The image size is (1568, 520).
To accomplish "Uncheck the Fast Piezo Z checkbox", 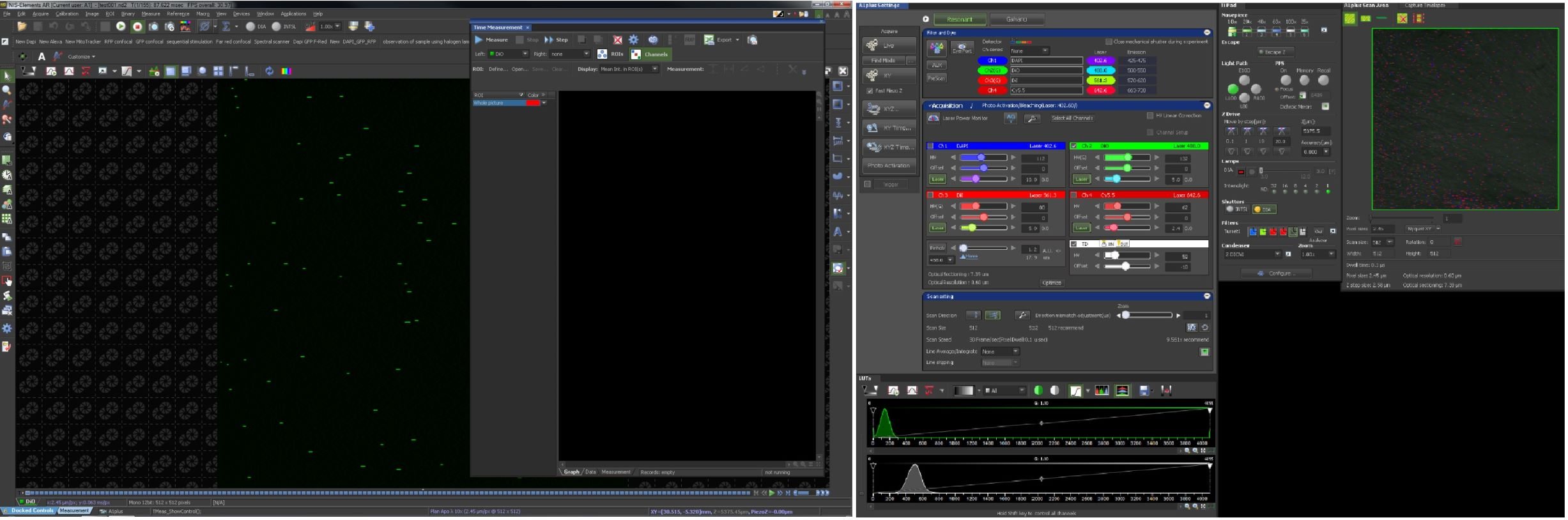I will 870,91.
